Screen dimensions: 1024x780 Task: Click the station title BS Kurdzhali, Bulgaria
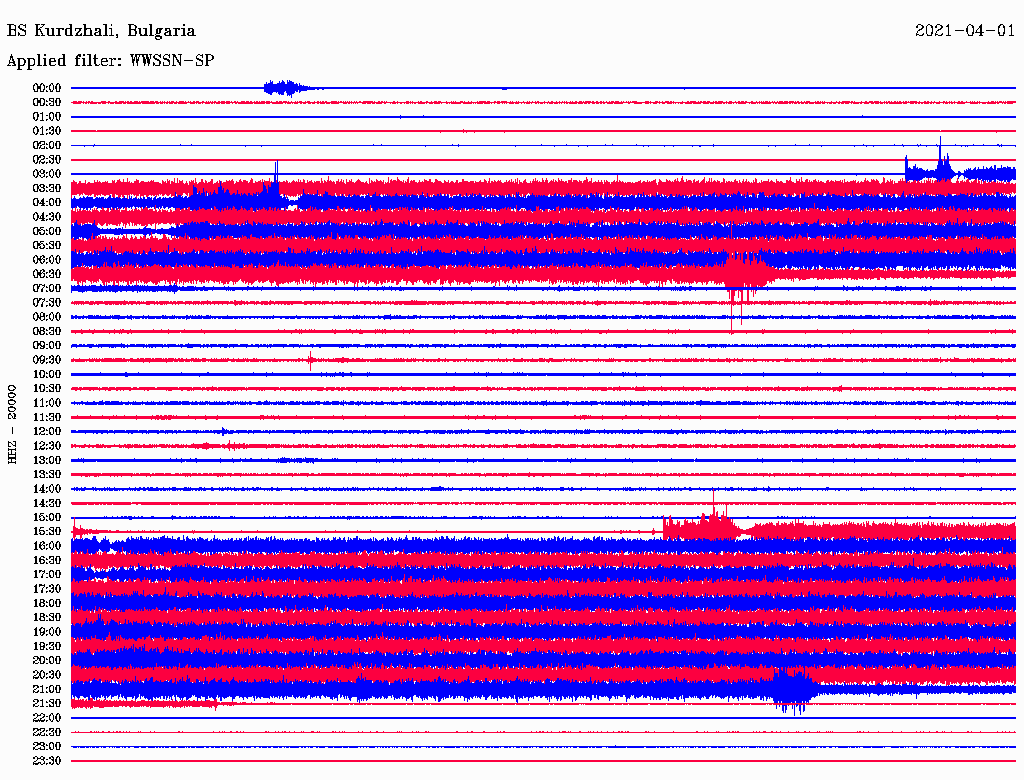pyautogui.click(x=101, y=31)
